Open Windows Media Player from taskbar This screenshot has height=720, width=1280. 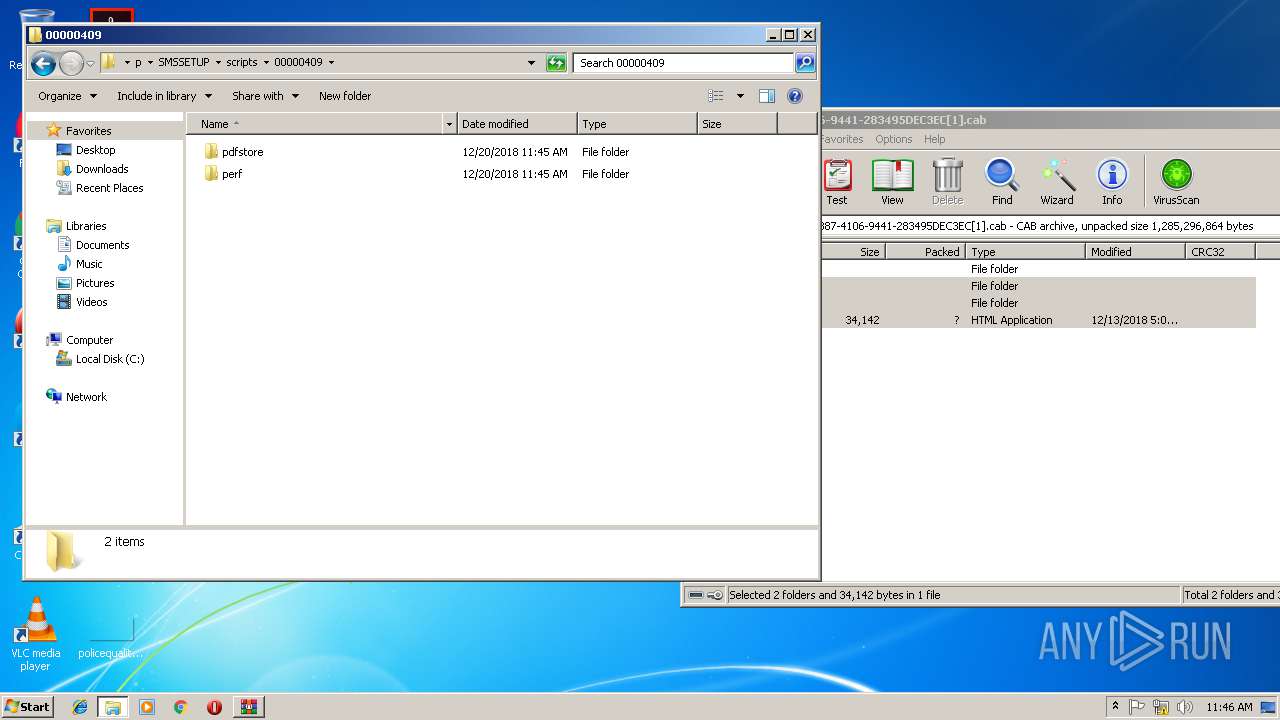tap(147, 707)
